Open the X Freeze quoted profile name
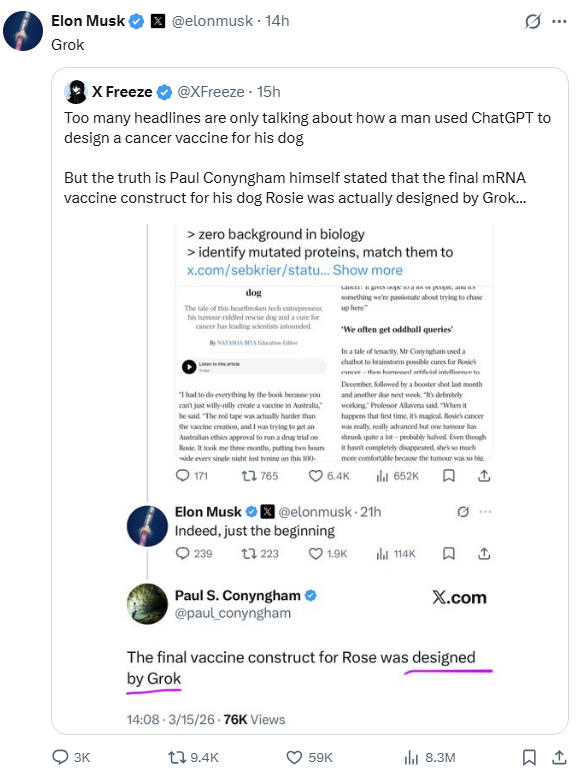This screenshot has width=578, height=777. point(122,92)
